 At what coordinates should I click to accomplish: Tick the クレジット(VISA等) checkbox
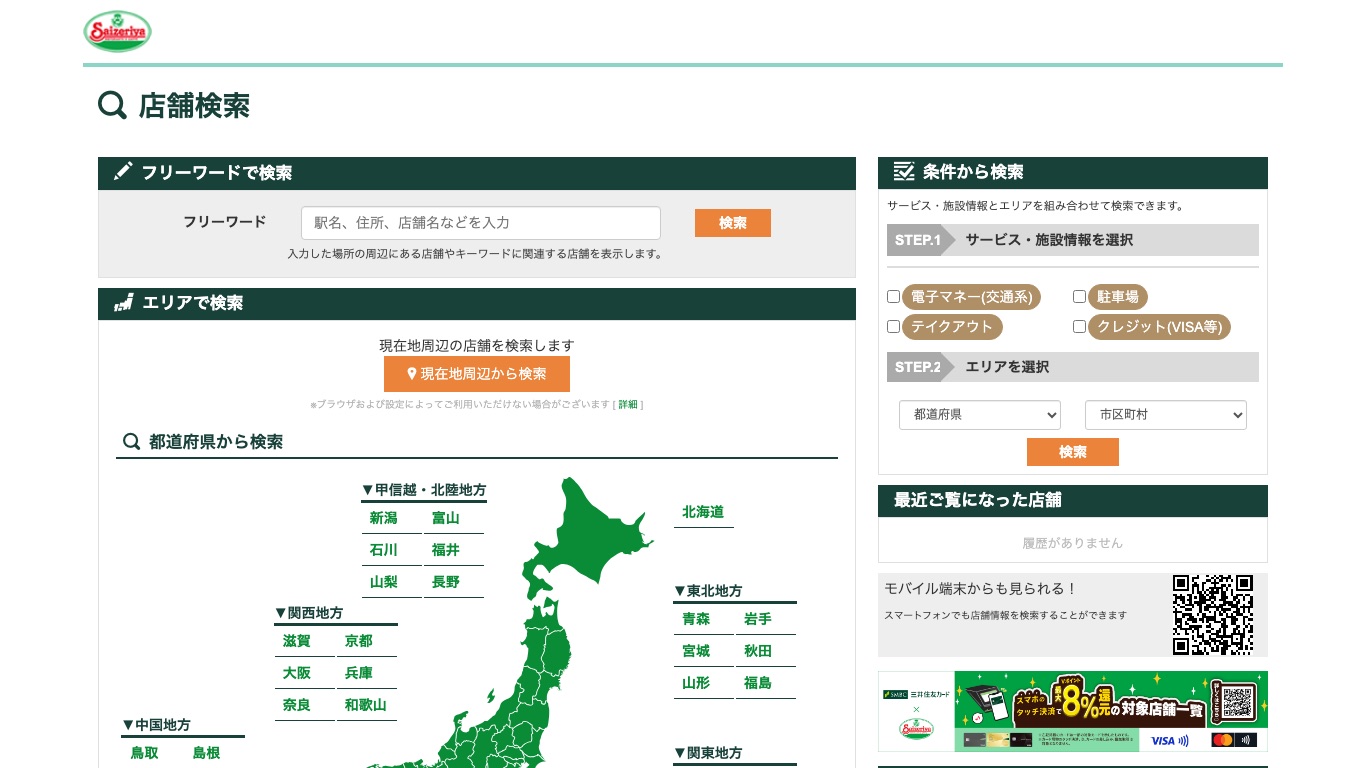1080,327
